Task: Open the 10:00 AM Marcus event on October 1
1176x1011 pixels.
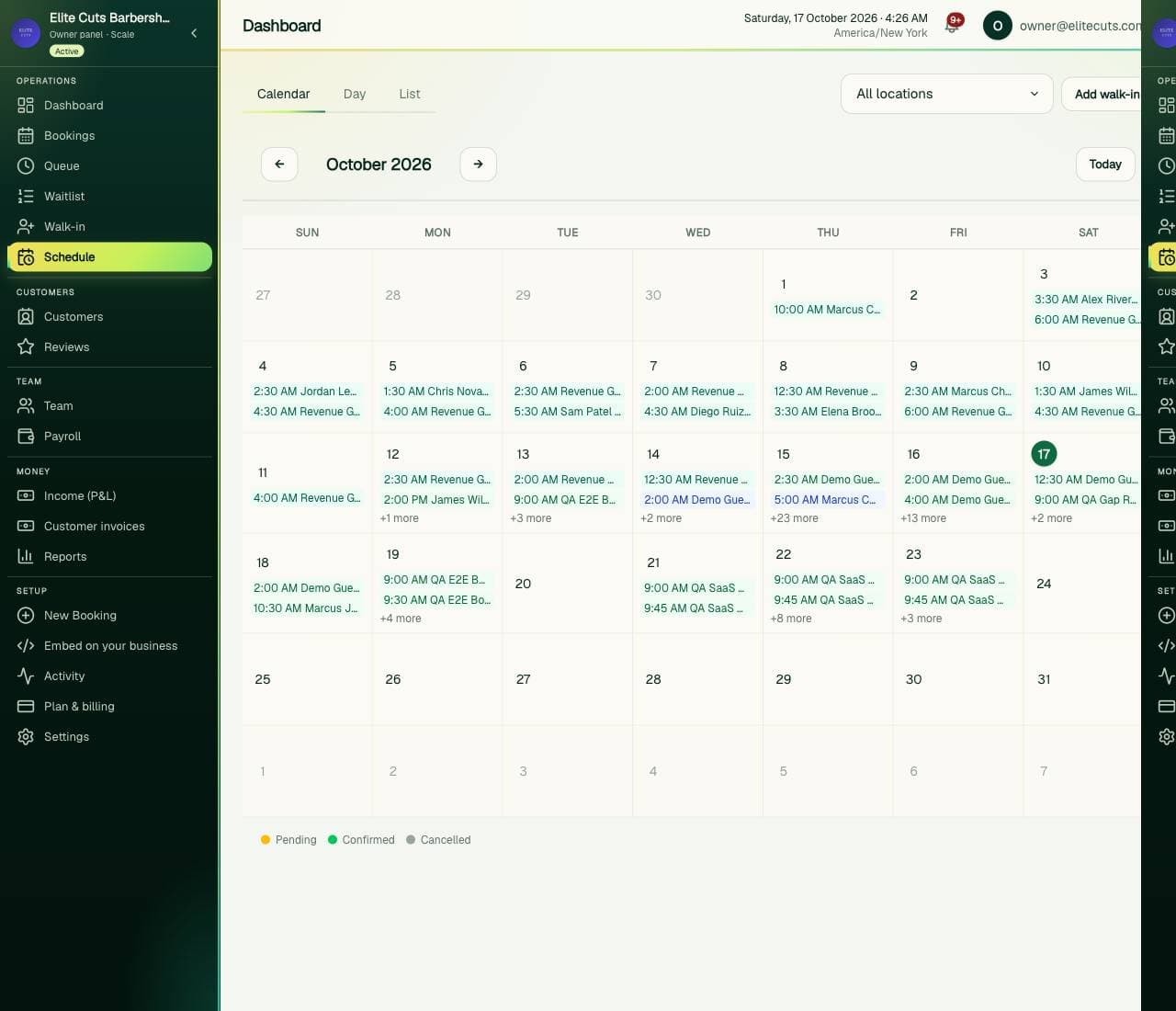Action: point(827,310)
